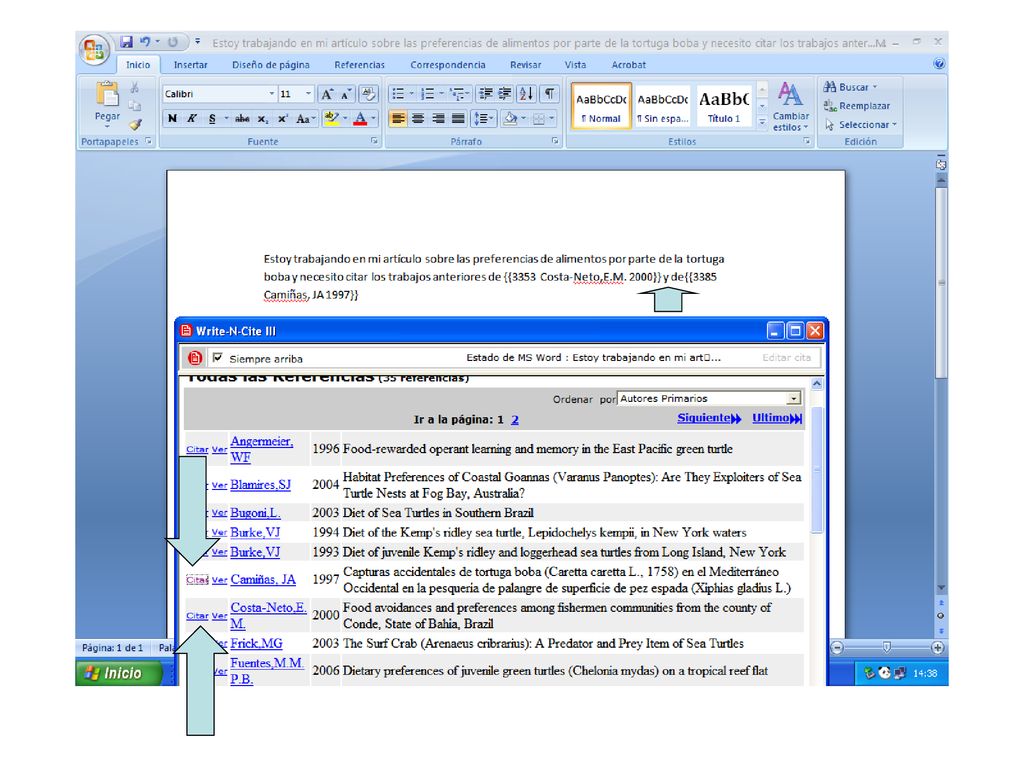Open the Diseño de página tab
This screenshot has width=1024, height=768.
(271, 65)
